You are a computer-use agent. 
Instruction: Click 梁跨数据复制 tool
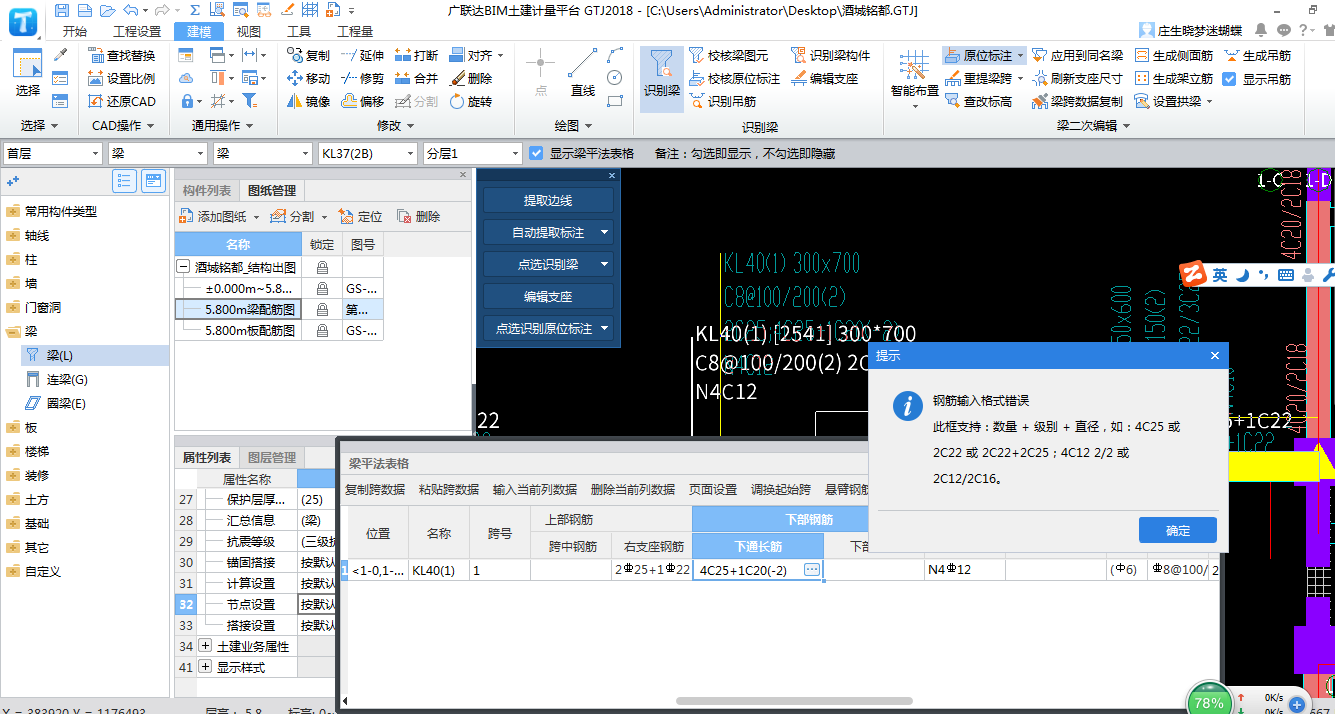tap(1077, 101)
